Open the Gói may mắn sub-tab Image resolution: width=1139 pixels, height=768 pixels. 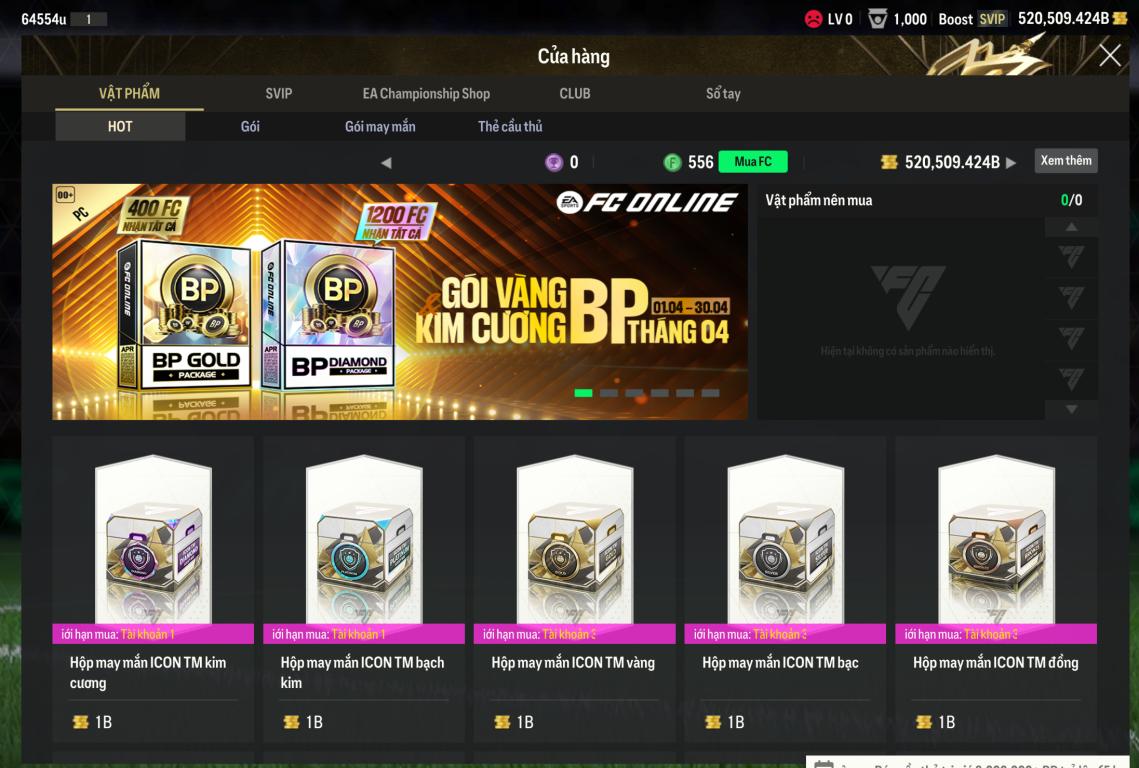pos(380,126)
